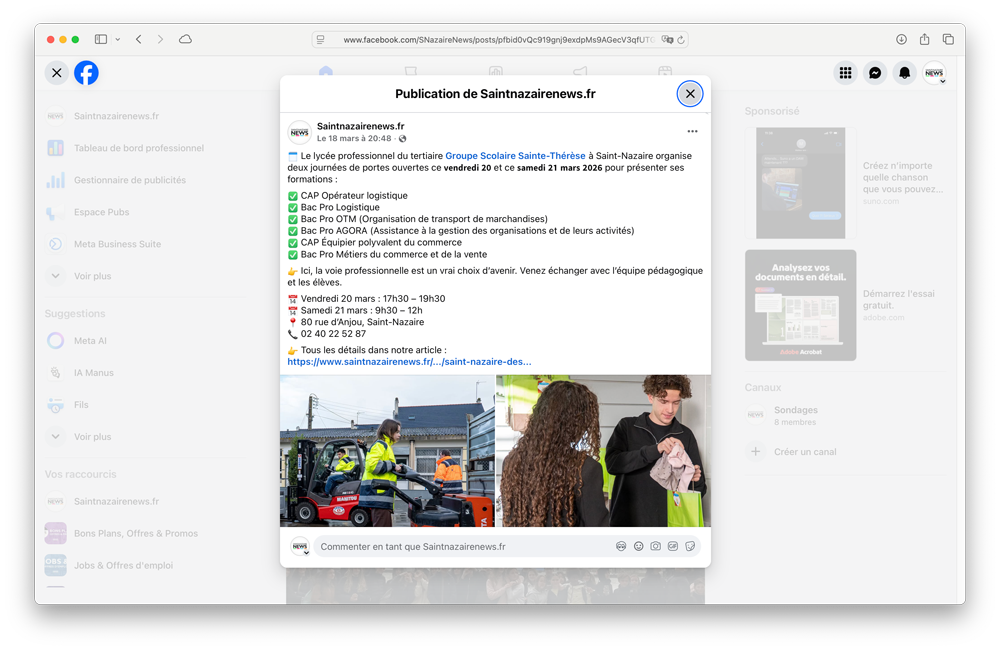Open the forklift photo in the post

pos(387,450)
